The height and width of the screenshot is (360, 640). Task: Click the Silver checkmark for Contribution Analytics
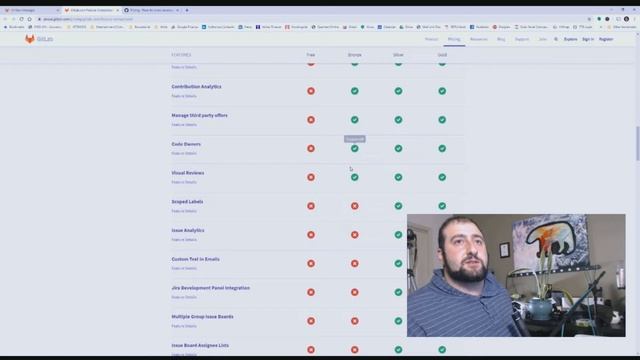click(x=398, y=91)
